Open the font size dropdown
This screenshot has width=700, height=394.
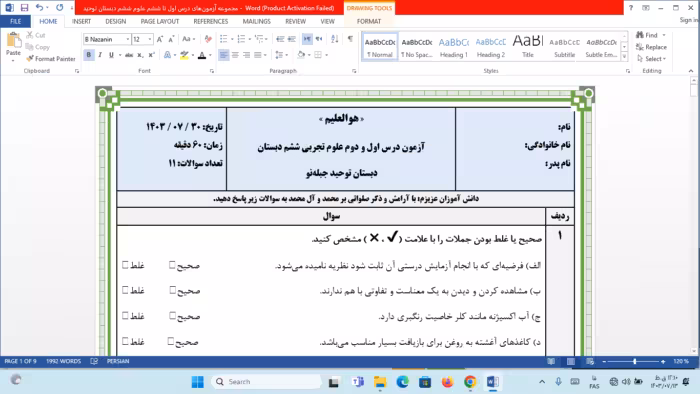tap(150, 39)
